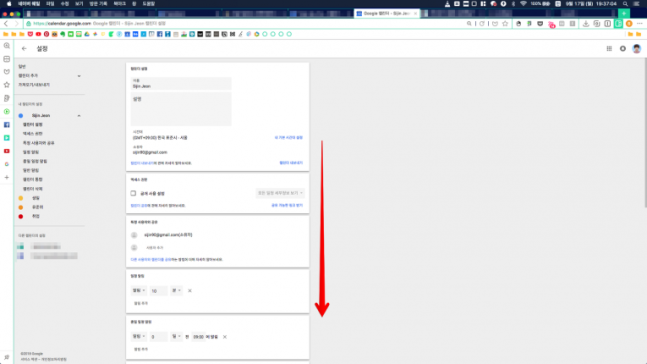Click the calendar description text area

click(181, 109)
